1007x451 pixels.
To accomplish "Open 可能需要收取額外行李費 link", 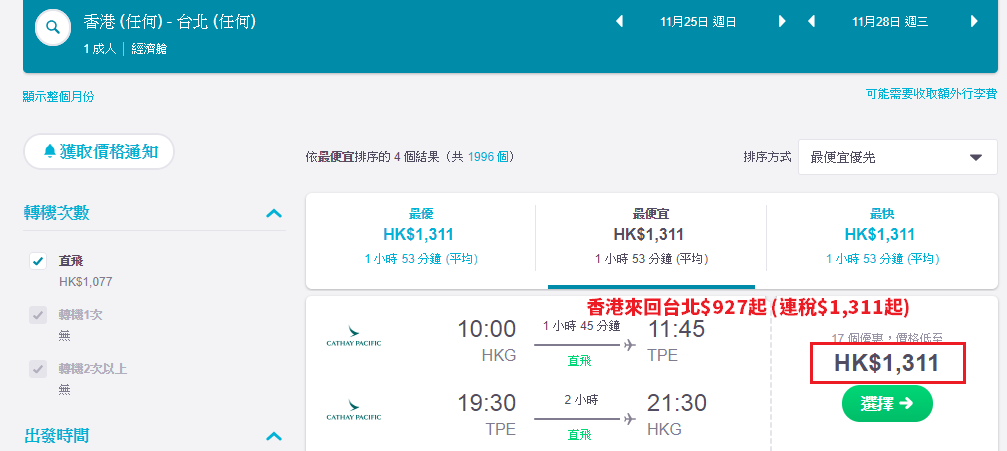I will pos(931,94).
